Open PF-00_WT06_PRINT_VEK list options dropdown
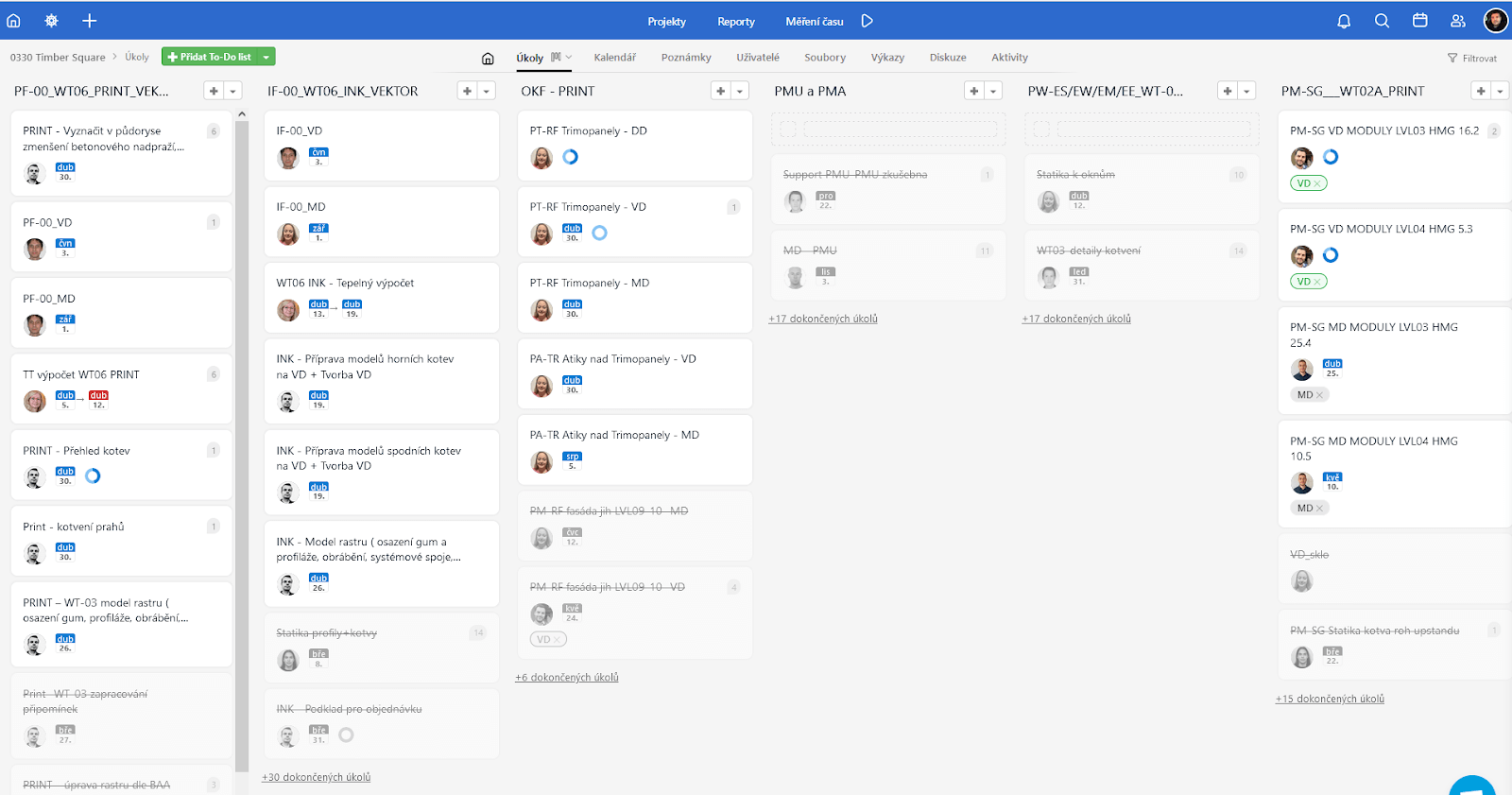1512x795 pixels. (x=232, y=91)
